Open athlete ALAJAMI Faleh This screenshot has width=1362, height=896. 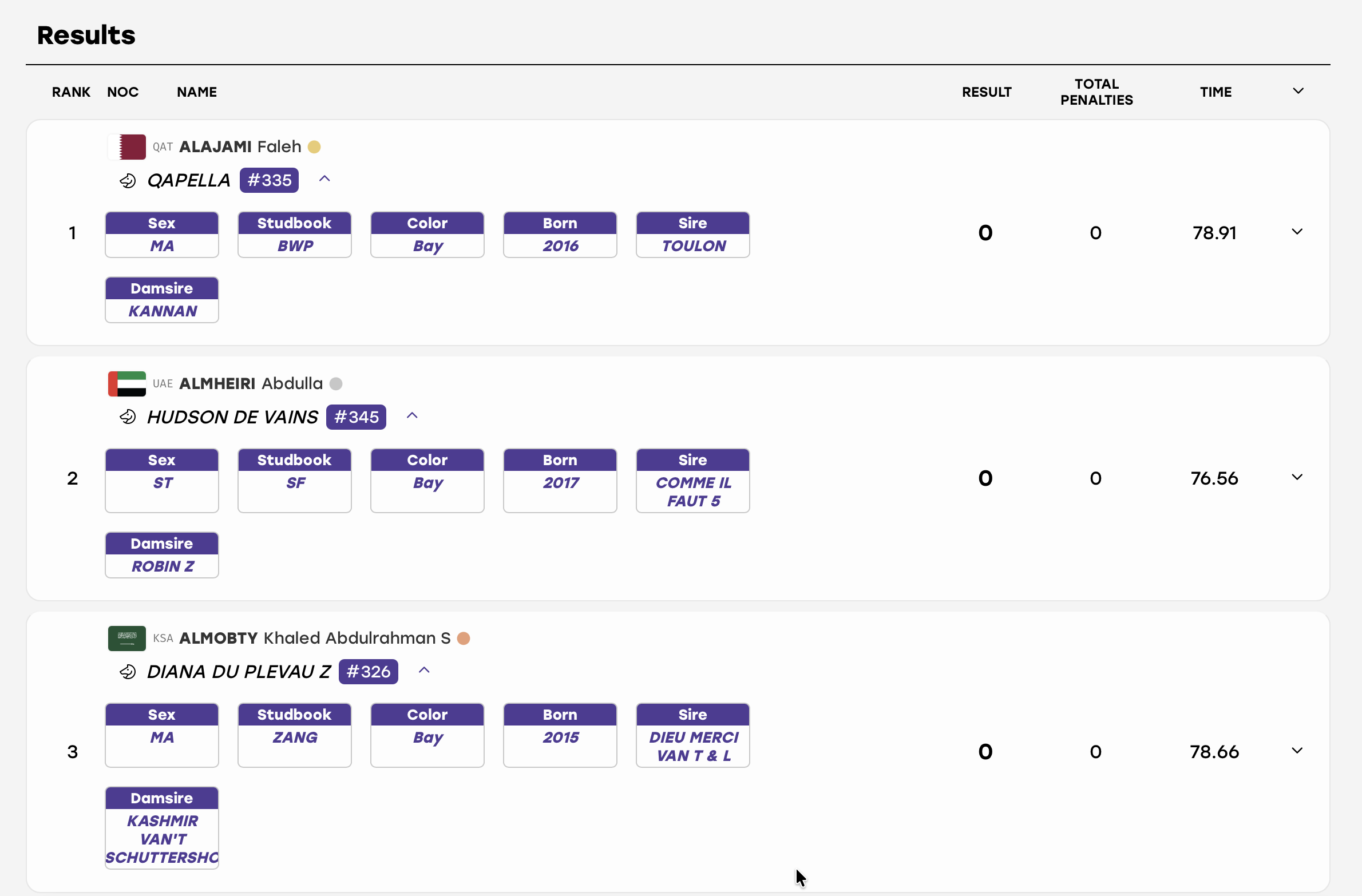click(240, 147)
